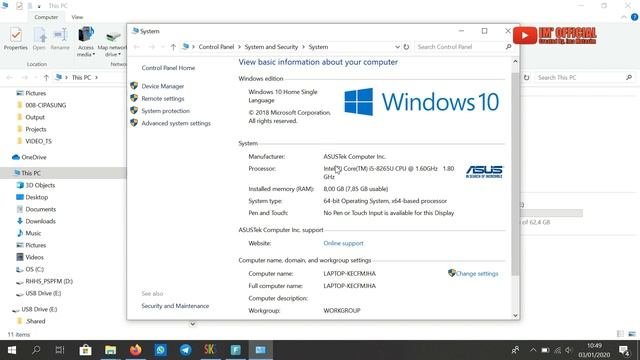Click Properties in the ribbon
This screenshot has width=640, height=360.
[16, 39]
